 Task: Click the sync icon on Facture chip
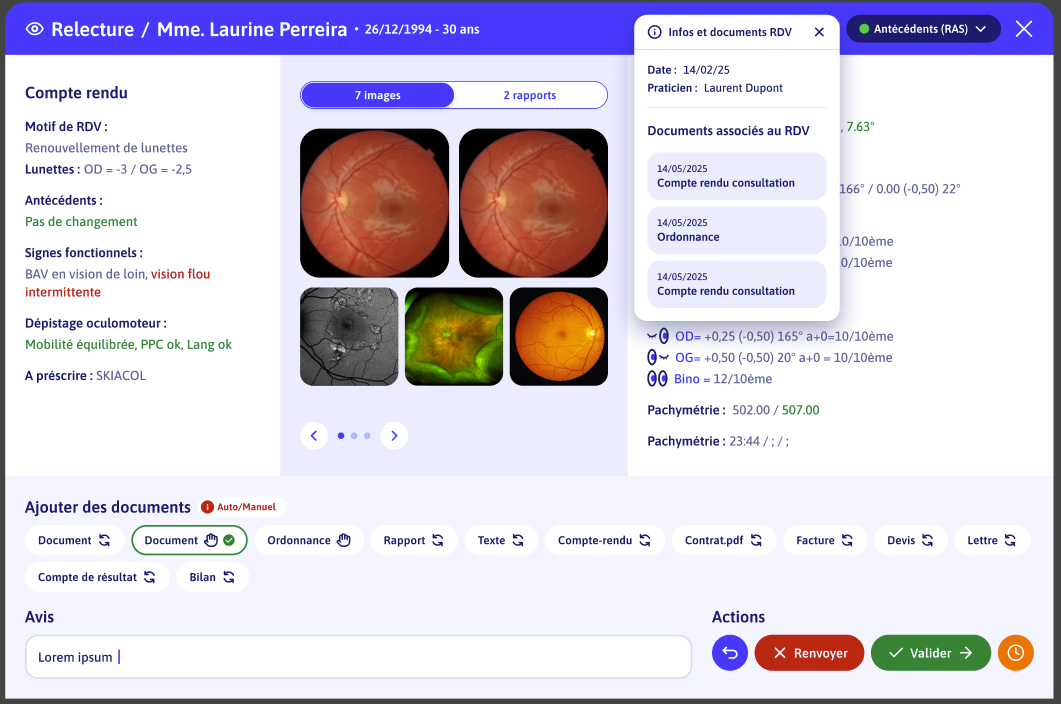847,540
